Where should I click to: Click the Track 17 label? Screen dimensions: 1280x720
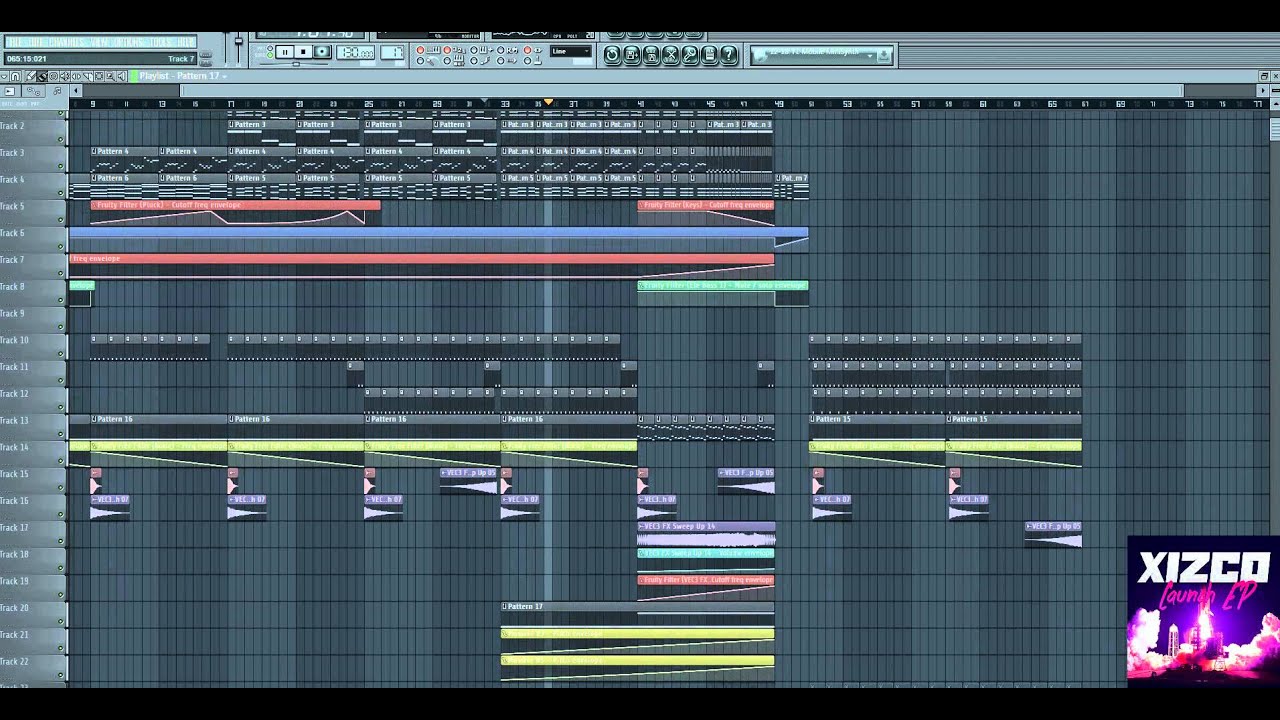14,527
